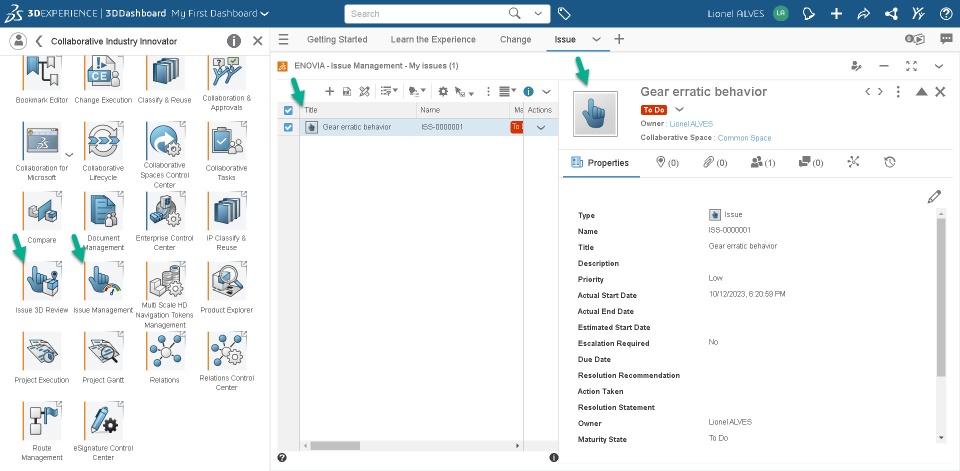Open the widget menu chevron beside fullscreen icon

(x=939, y=66)
